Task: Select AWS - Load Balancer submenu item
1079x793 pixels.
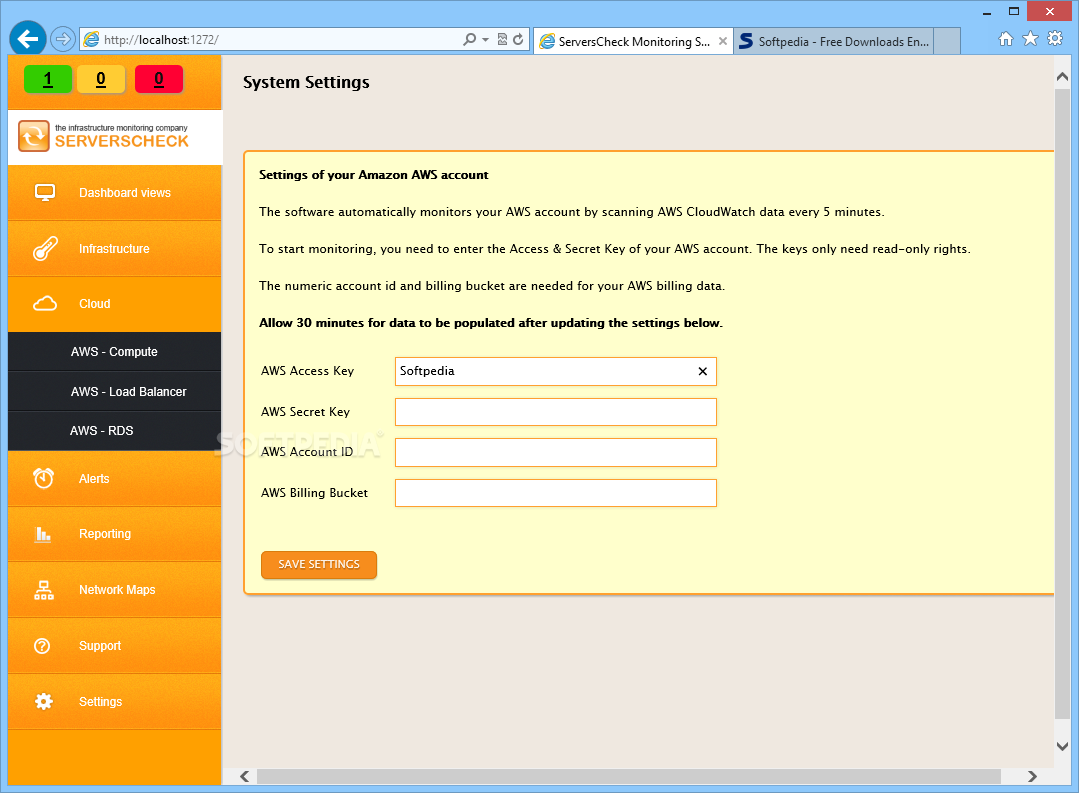Action: [x=114, y=392]
